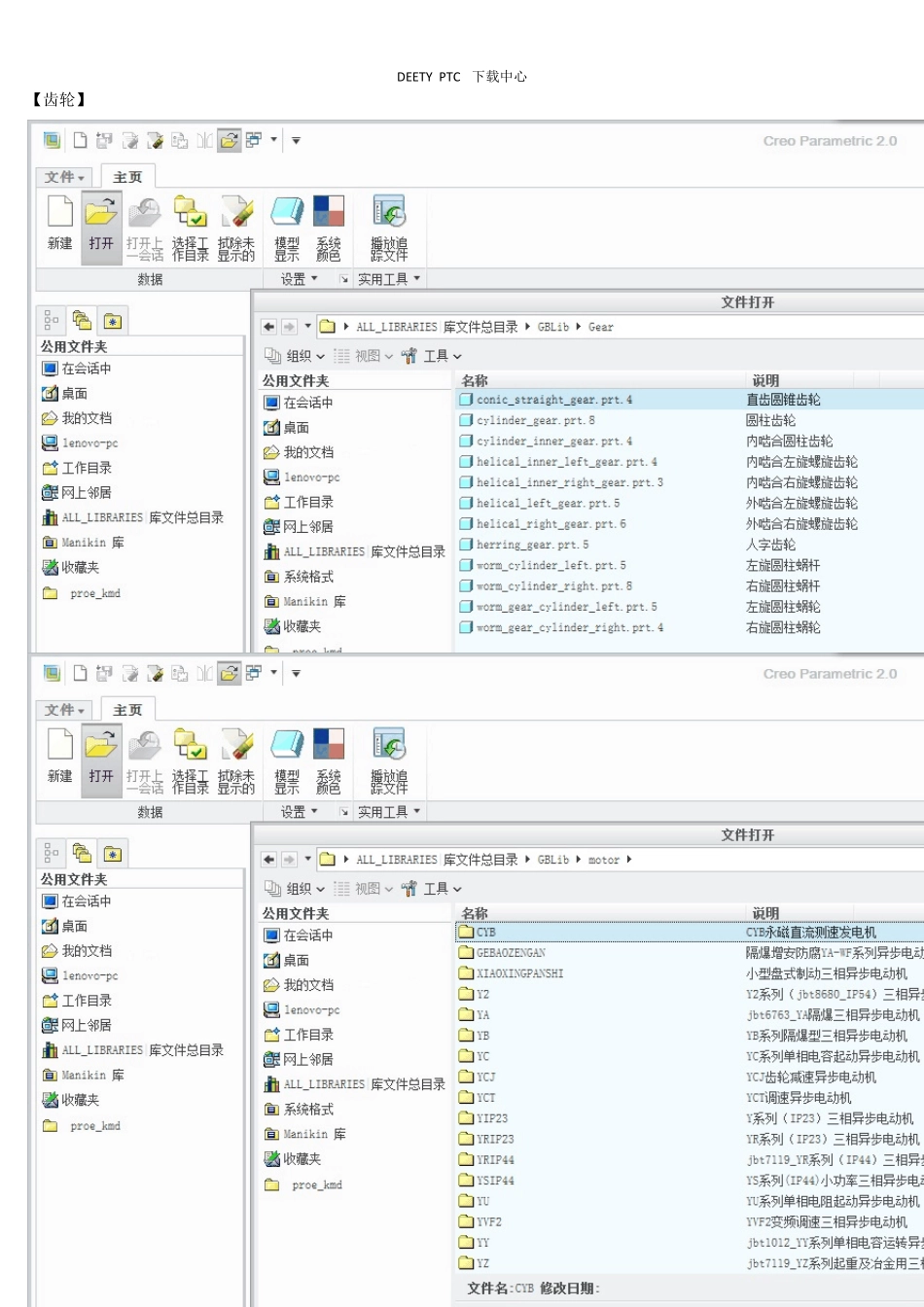Click Gear breadcrumb segment in path bar
924x1307 pixels.
[601, 327]
